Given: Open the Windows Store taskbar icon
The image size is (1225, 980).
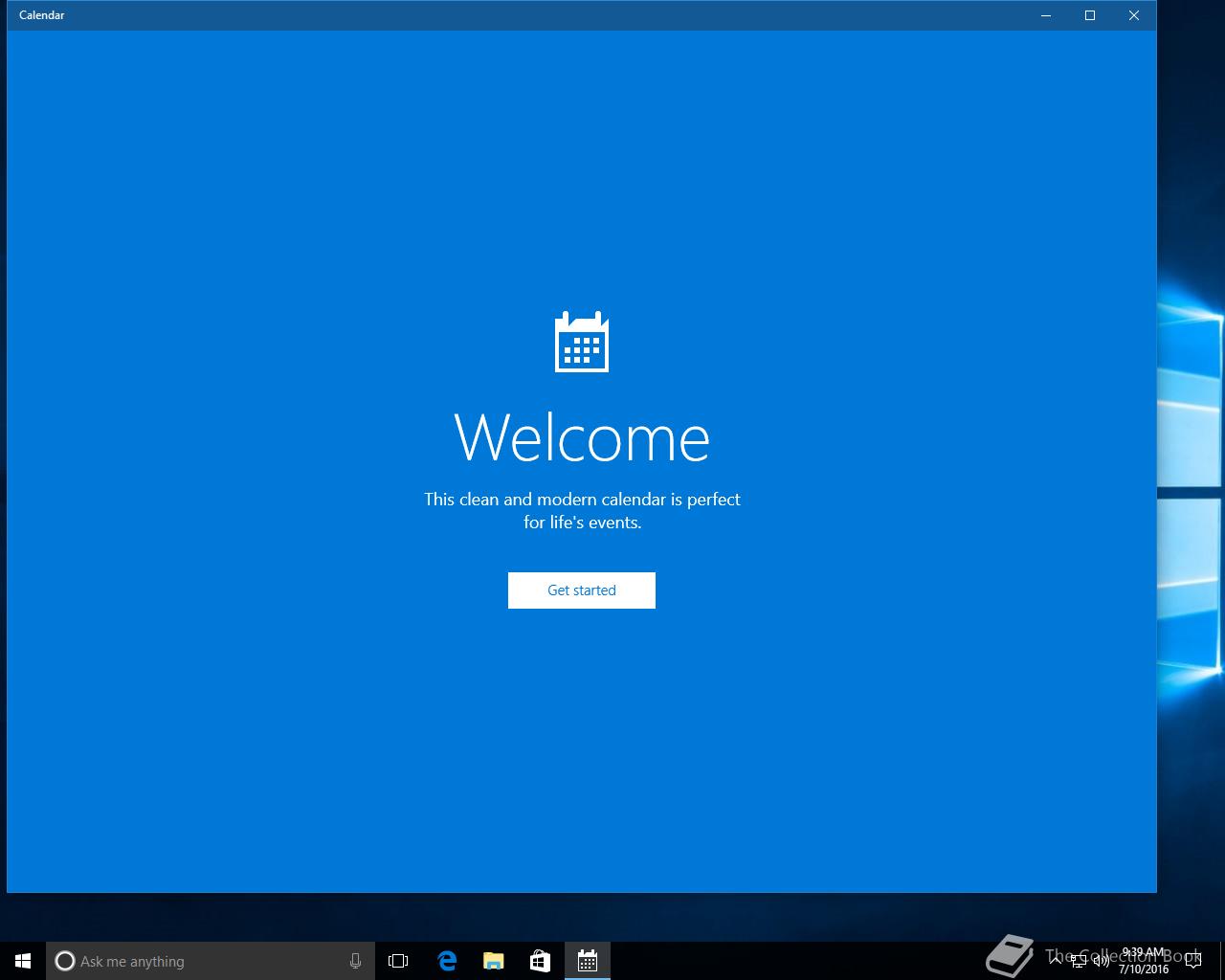Looking at the screenshot, I should tap(540, 961).
